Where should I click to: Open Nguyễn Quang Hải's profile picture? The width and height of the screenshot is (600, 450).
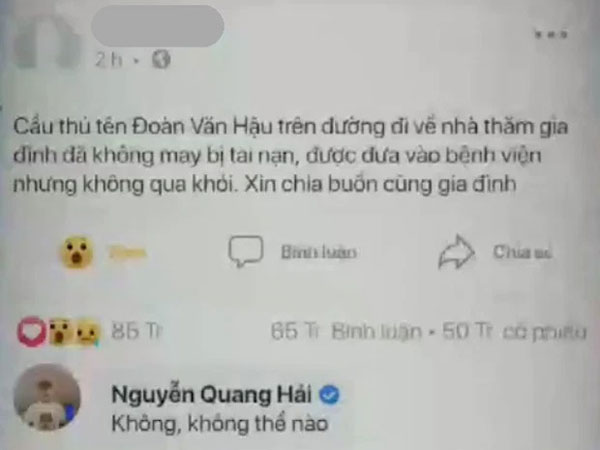click(x=47, y=397)
